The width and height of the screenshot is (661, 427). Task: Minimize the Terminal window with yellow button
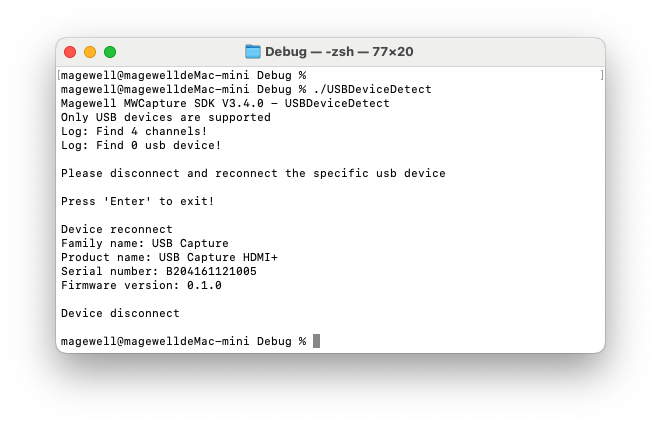(x=90, y=52)
